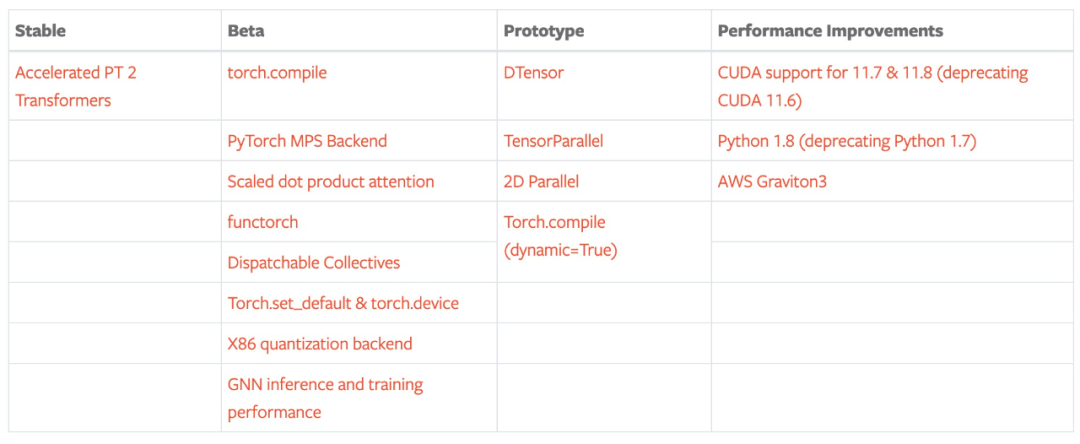Screen dimensions: 1080x444
Task: Open the X86 quantization backend link
Action: pyautogui.click(x=319, y=344)
